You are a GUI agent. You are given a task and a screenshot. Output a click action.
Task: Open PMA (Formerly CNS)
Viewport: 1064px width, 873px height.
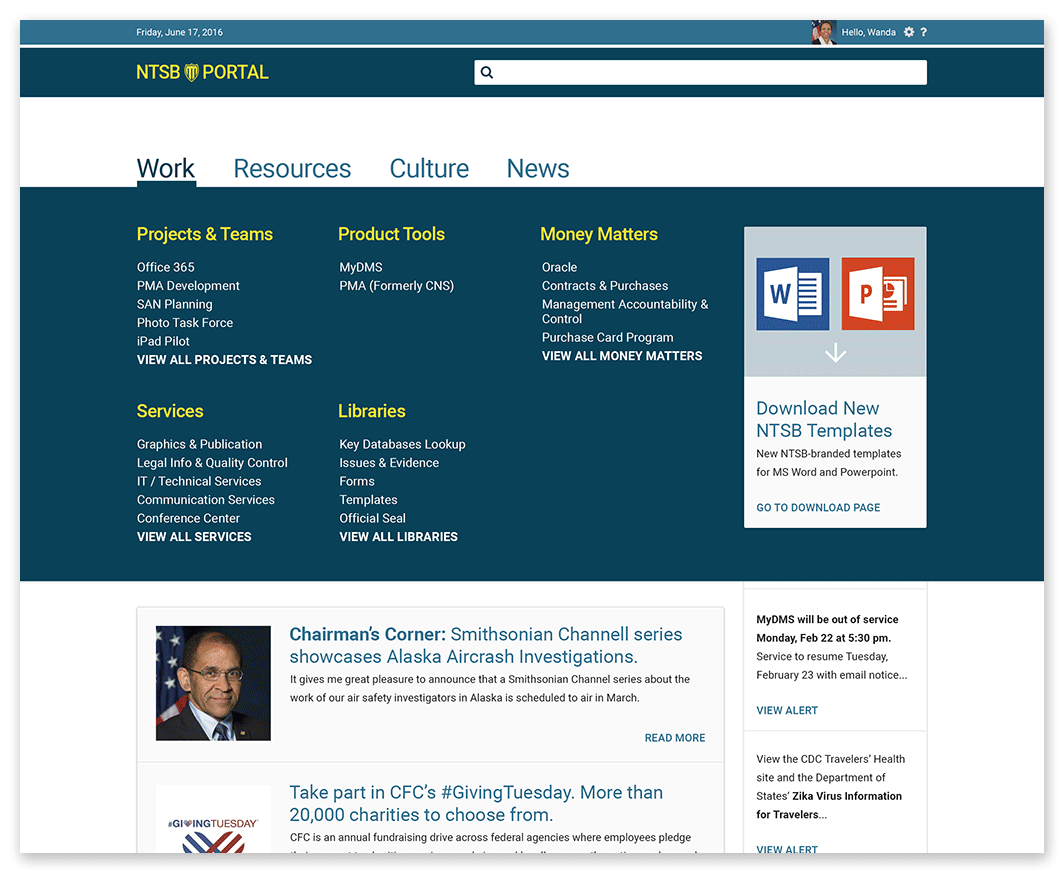[396, 286]
